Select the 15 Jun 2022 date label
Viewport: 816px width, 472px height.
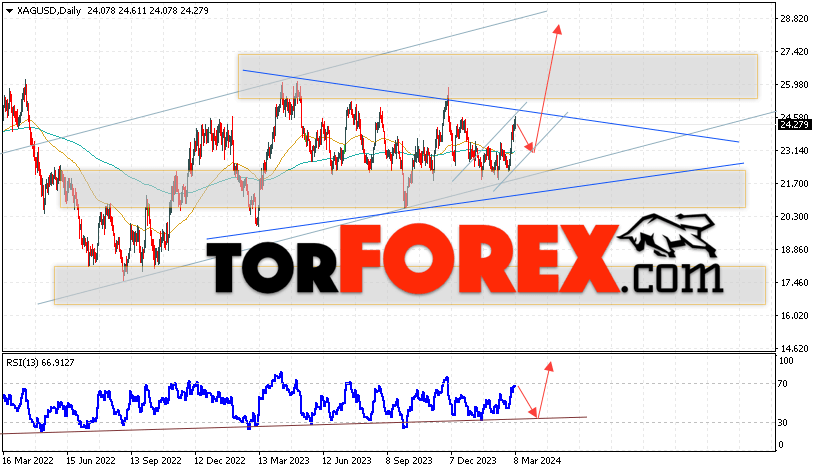pyautogui.click(x=91, y=461)
